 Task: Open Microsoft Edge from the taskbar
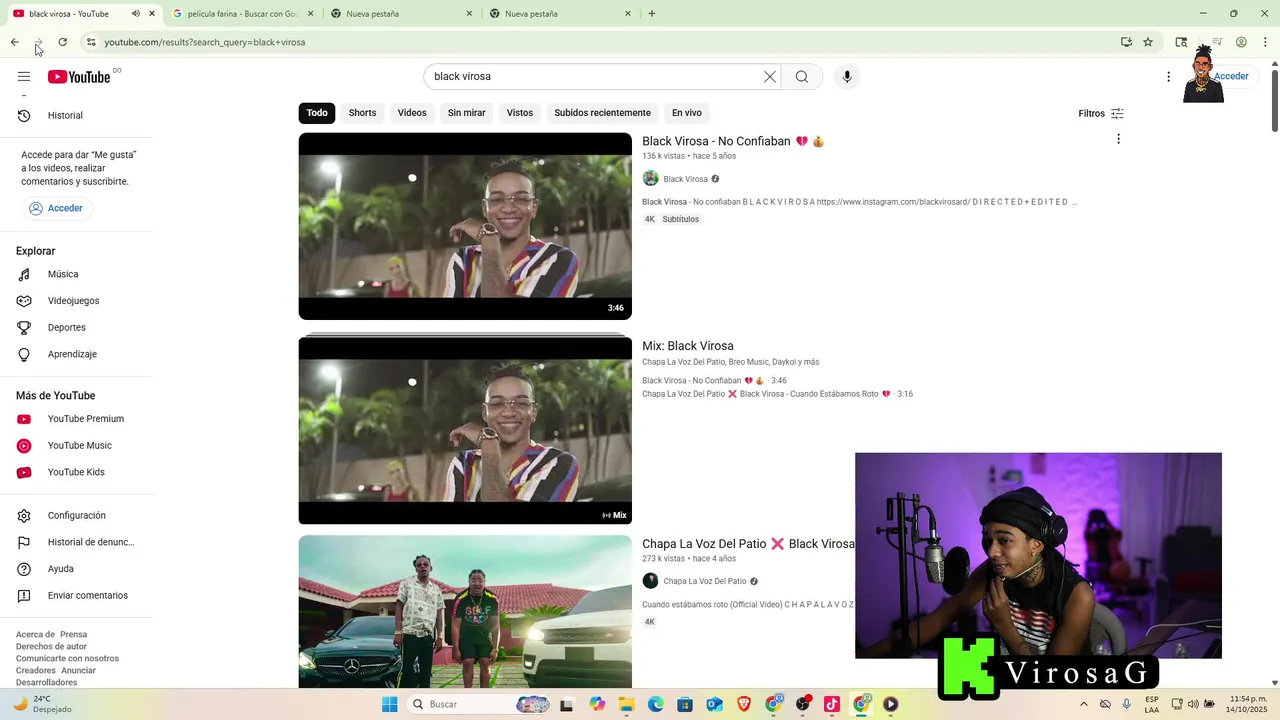point(656,704)
